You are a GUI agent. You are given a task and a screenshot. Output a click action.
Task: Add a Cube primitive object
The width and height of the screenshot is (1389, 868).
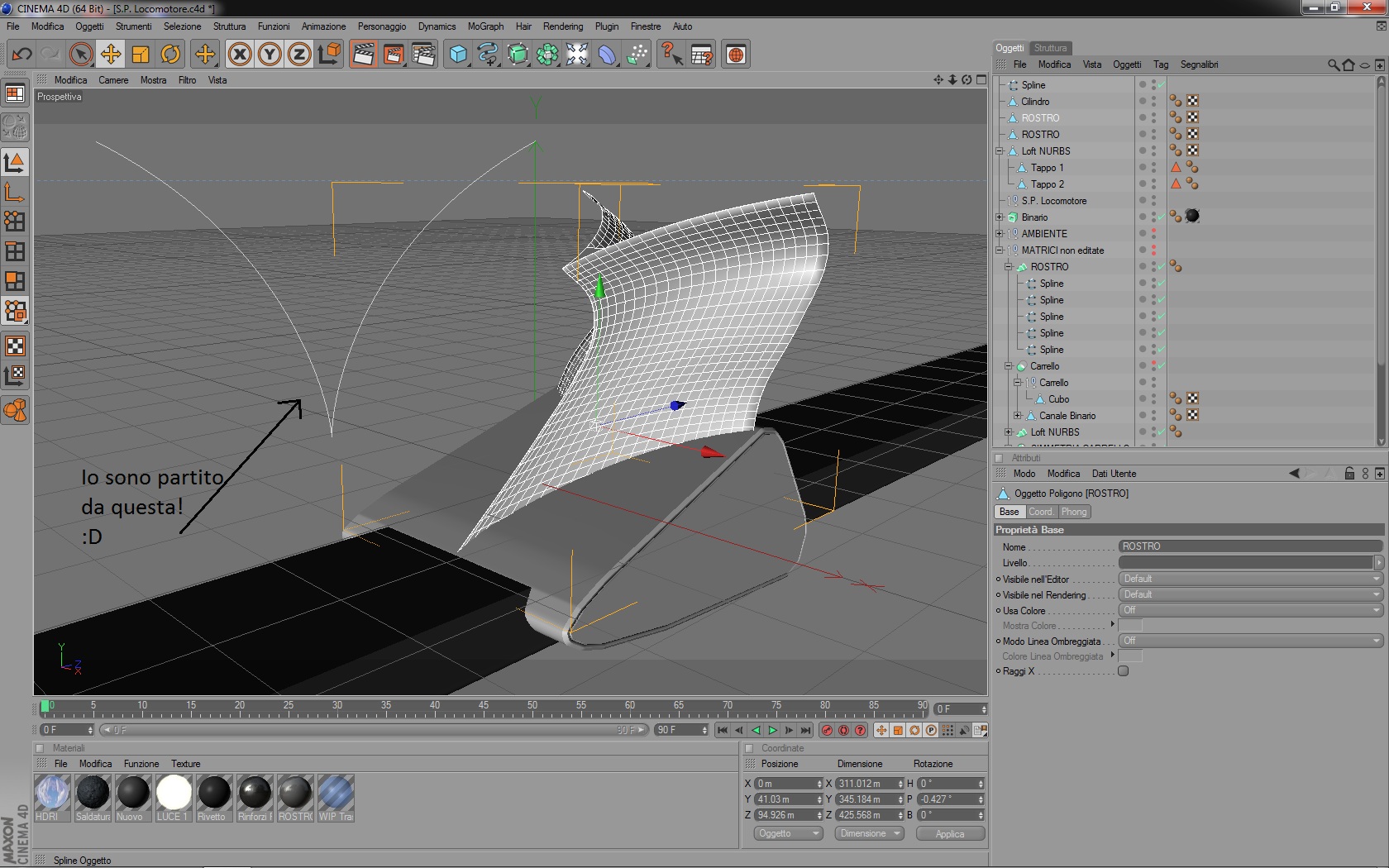pos(458,55)
